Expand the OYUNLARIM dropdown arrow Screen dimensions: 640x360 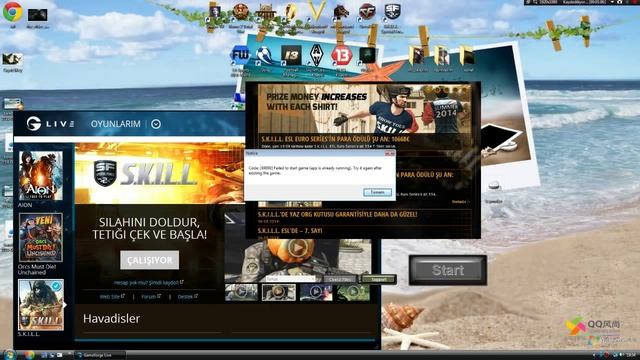(156, 124)
